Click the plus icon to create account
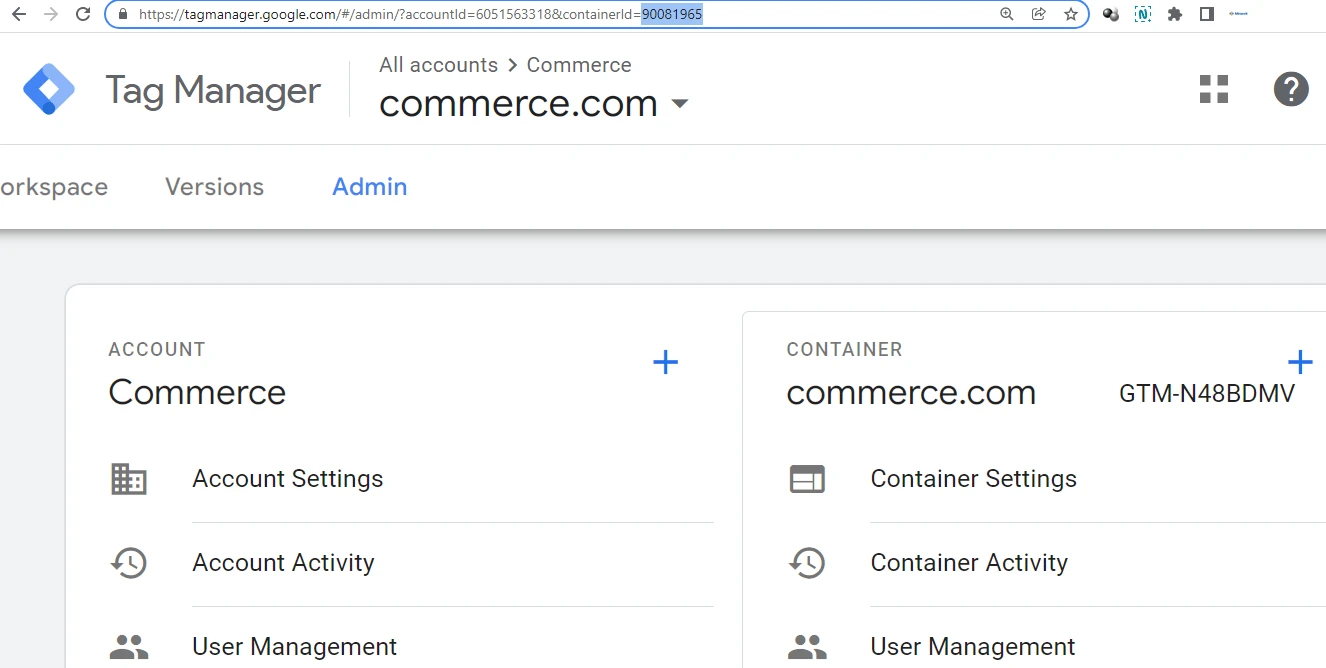This screenshot has width=1326, height=668. tap(665, 362)
